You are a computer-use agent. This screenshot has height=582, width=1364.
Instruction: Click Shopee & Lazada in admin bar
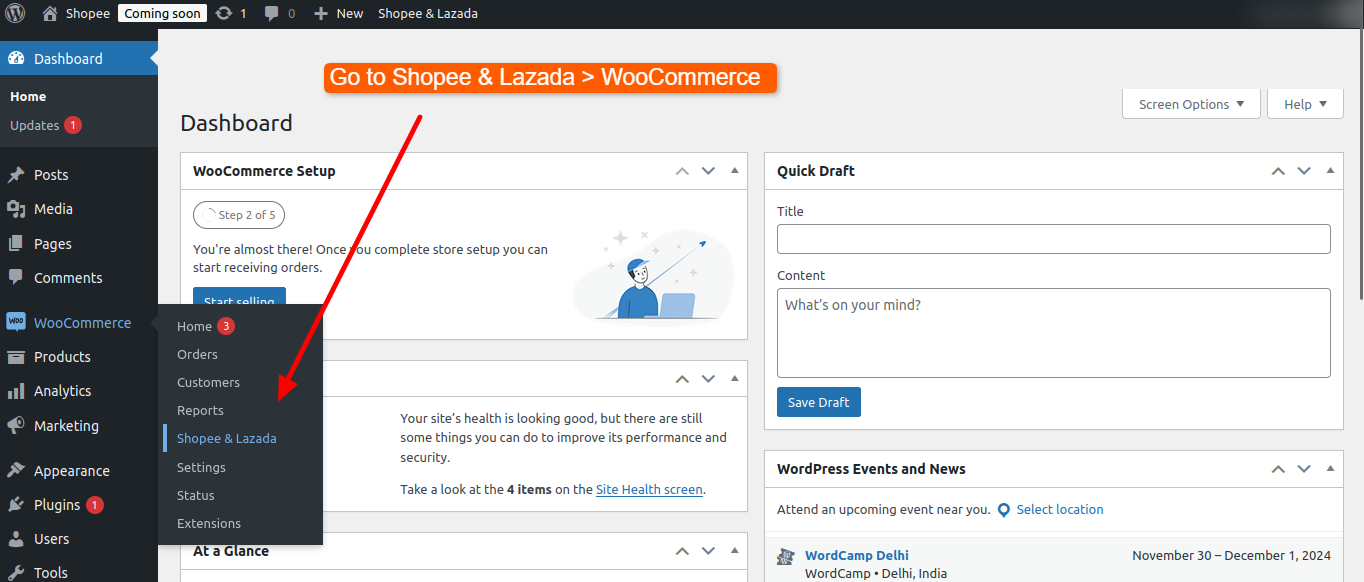coord(428,14)
